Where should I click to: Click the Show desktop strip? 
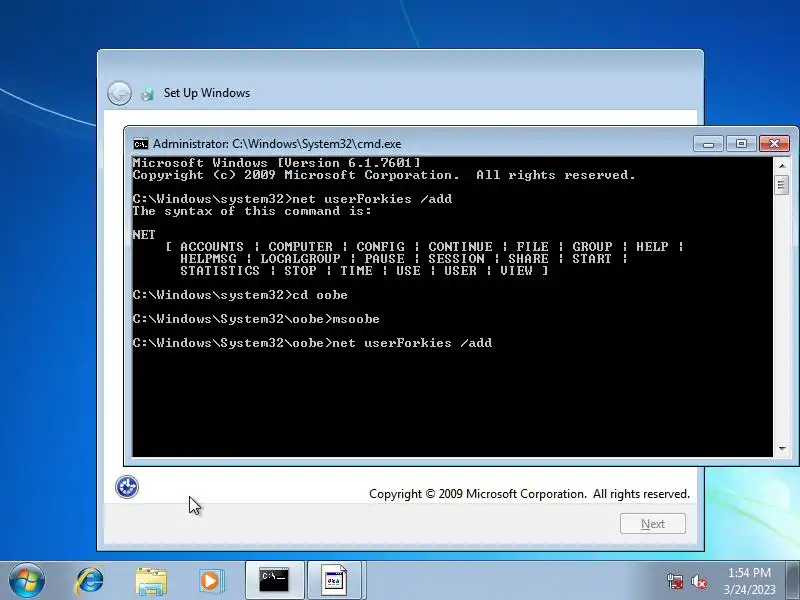(793, 580)
